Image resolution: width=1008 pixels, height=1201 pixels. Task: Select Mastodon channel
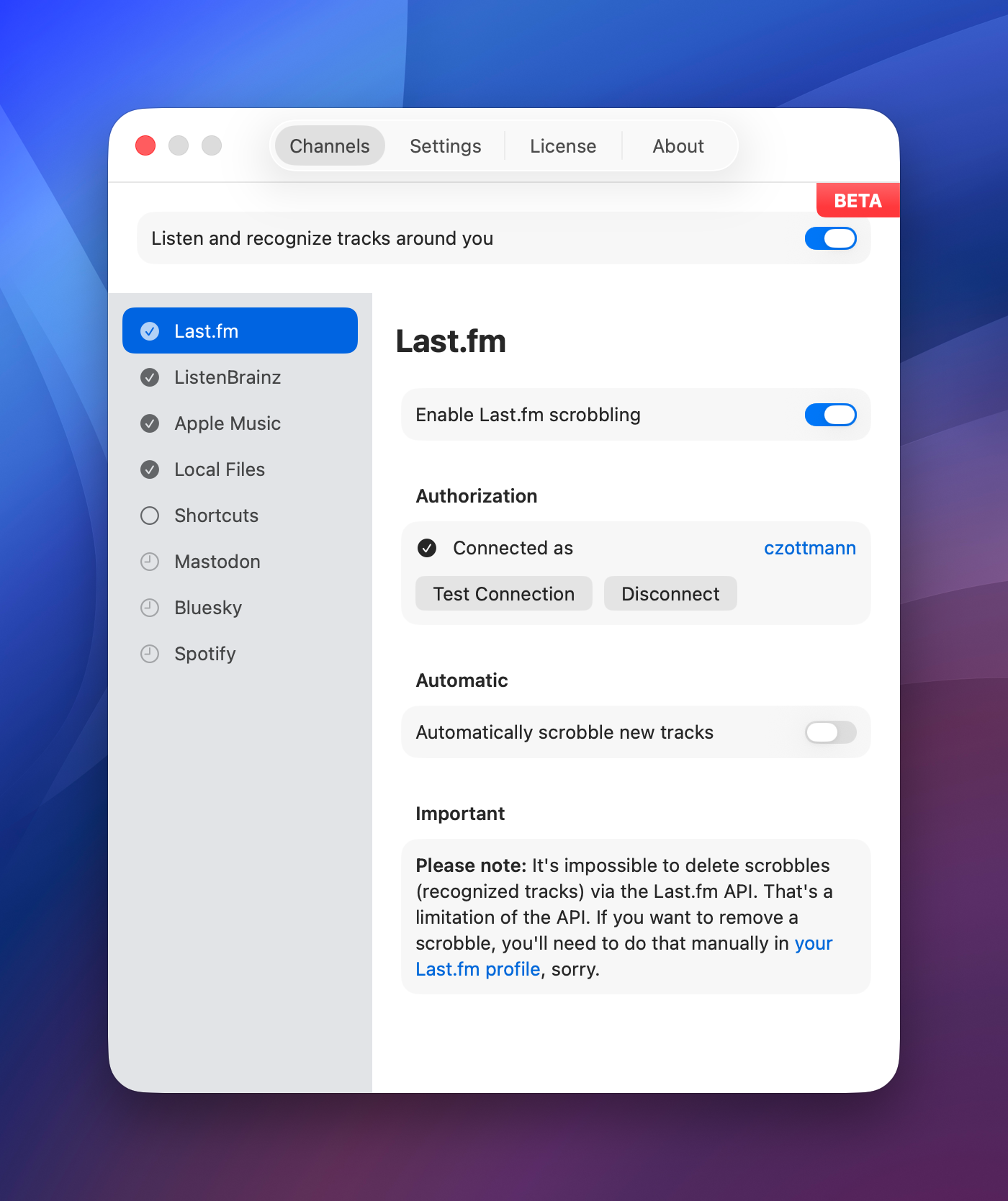point(240,562)
